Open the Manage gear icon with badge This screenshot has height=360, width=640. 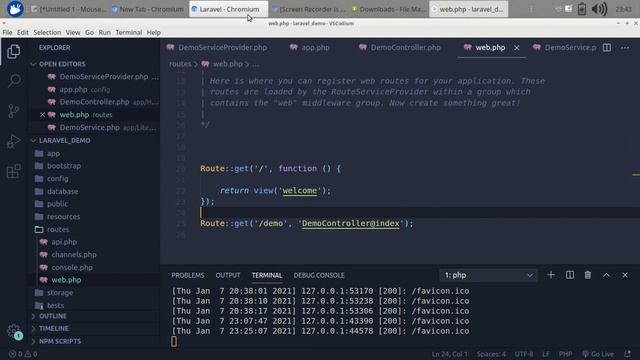coord(14,331)
